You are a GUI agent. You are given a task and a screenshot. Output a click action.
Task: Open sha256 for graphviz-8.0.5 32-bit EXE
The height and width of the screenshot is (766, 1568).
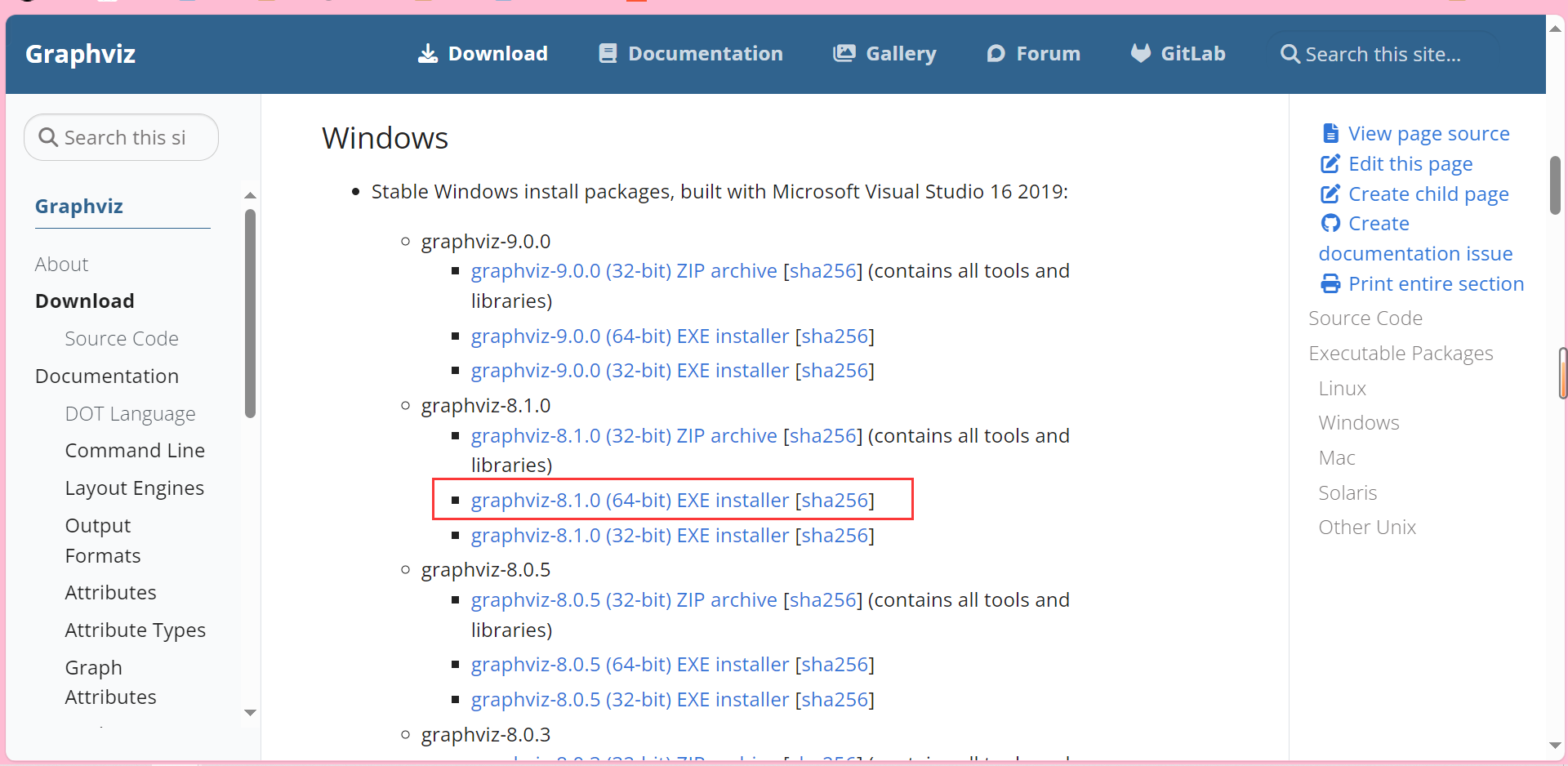[x=835, y=699]
